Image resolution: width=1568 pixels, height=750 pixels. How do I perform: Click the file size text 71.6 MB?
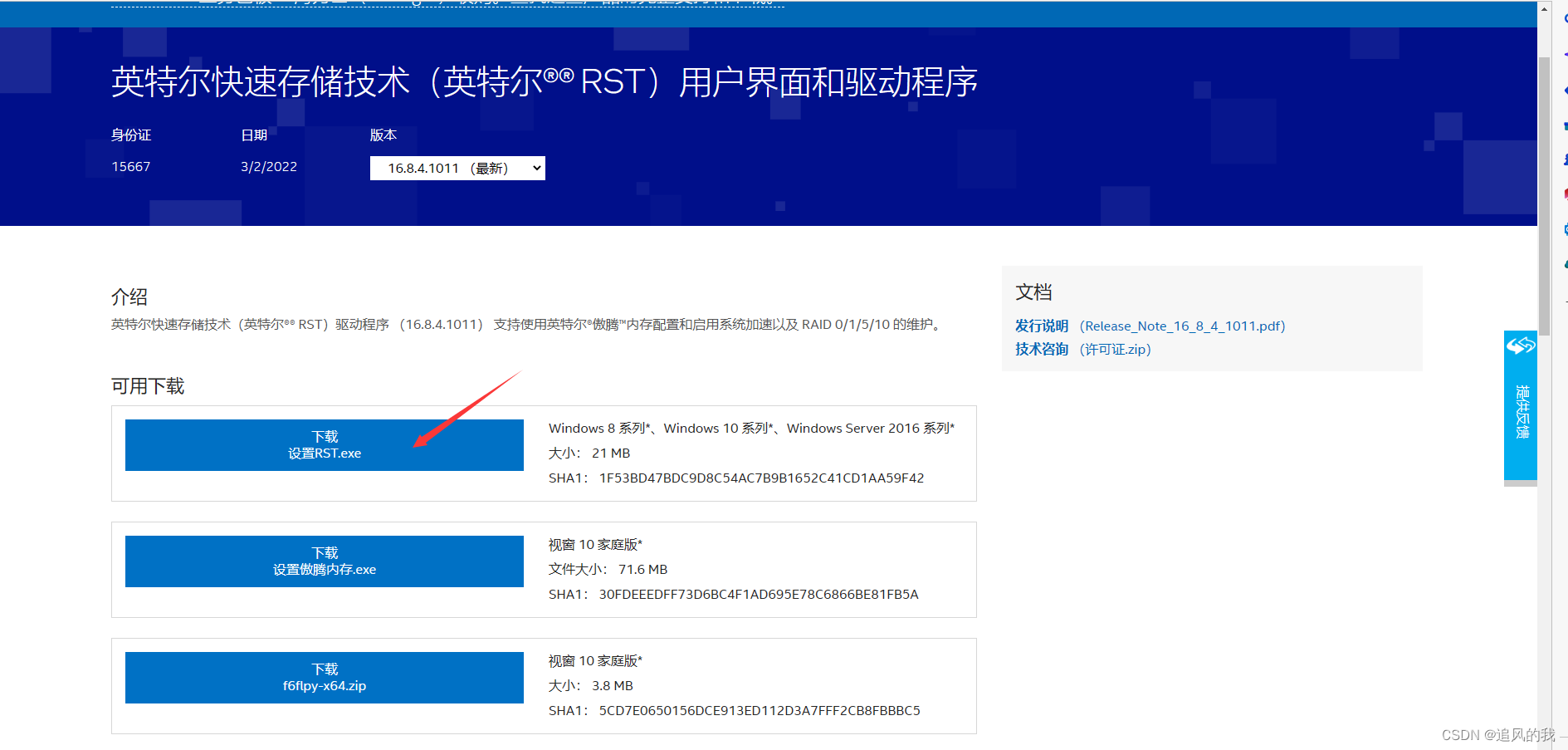[642, 570]
